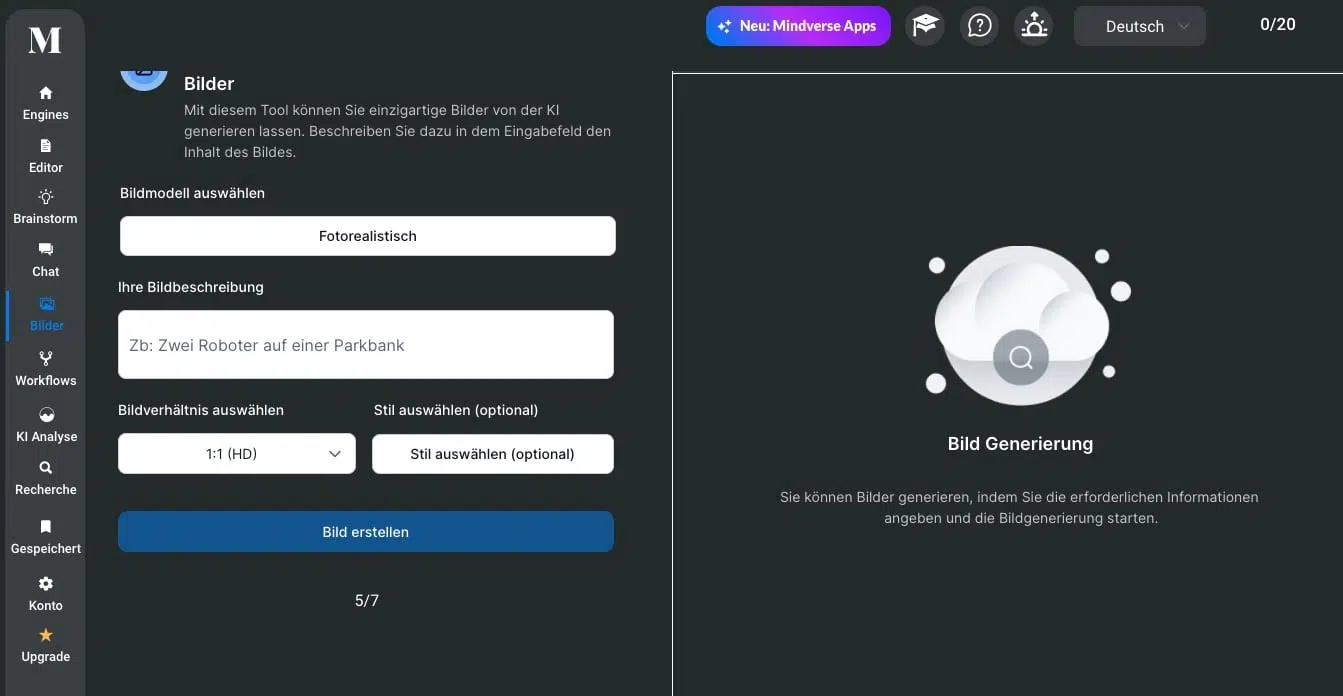Open the Editor document icon
This screenshot has width=1343, height=696.
(x=45, y=146)
